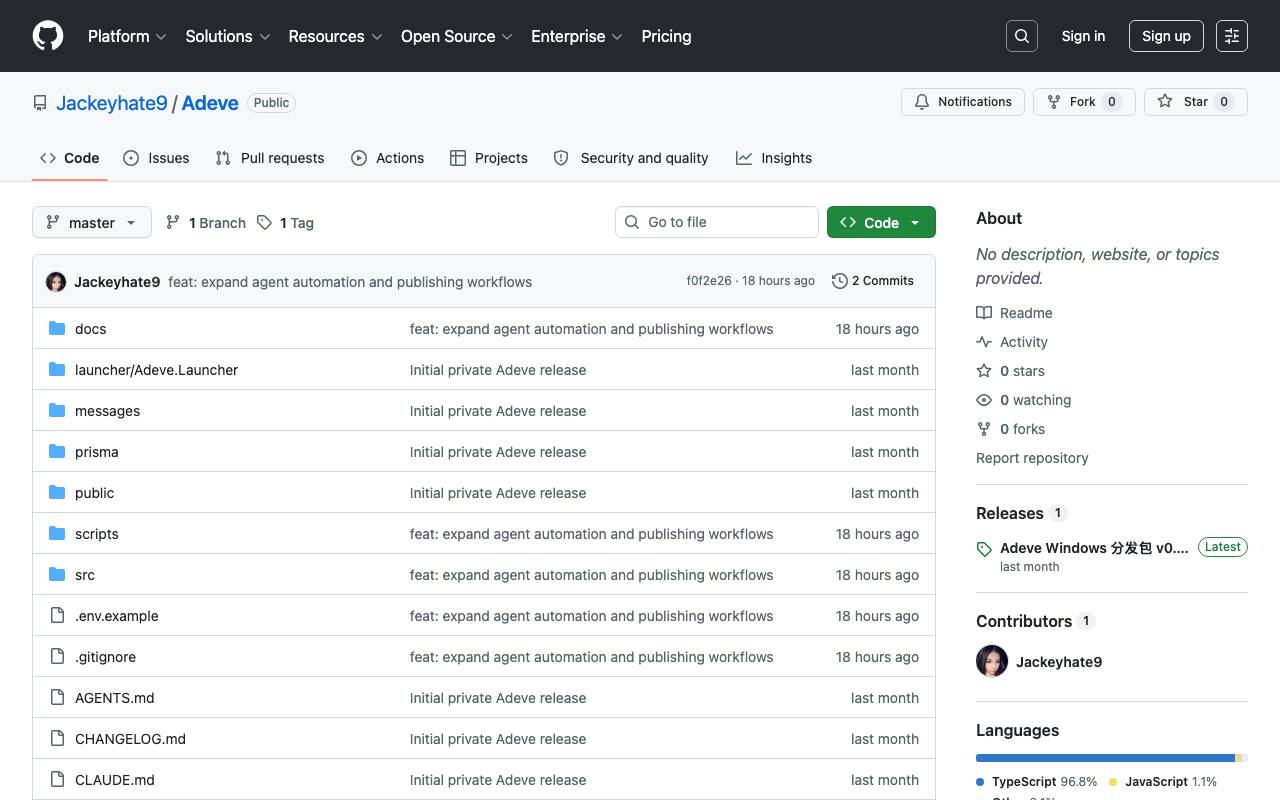View the 1 Branch link
This screenshot has width=1280, height=800.
tap(206, 223)
